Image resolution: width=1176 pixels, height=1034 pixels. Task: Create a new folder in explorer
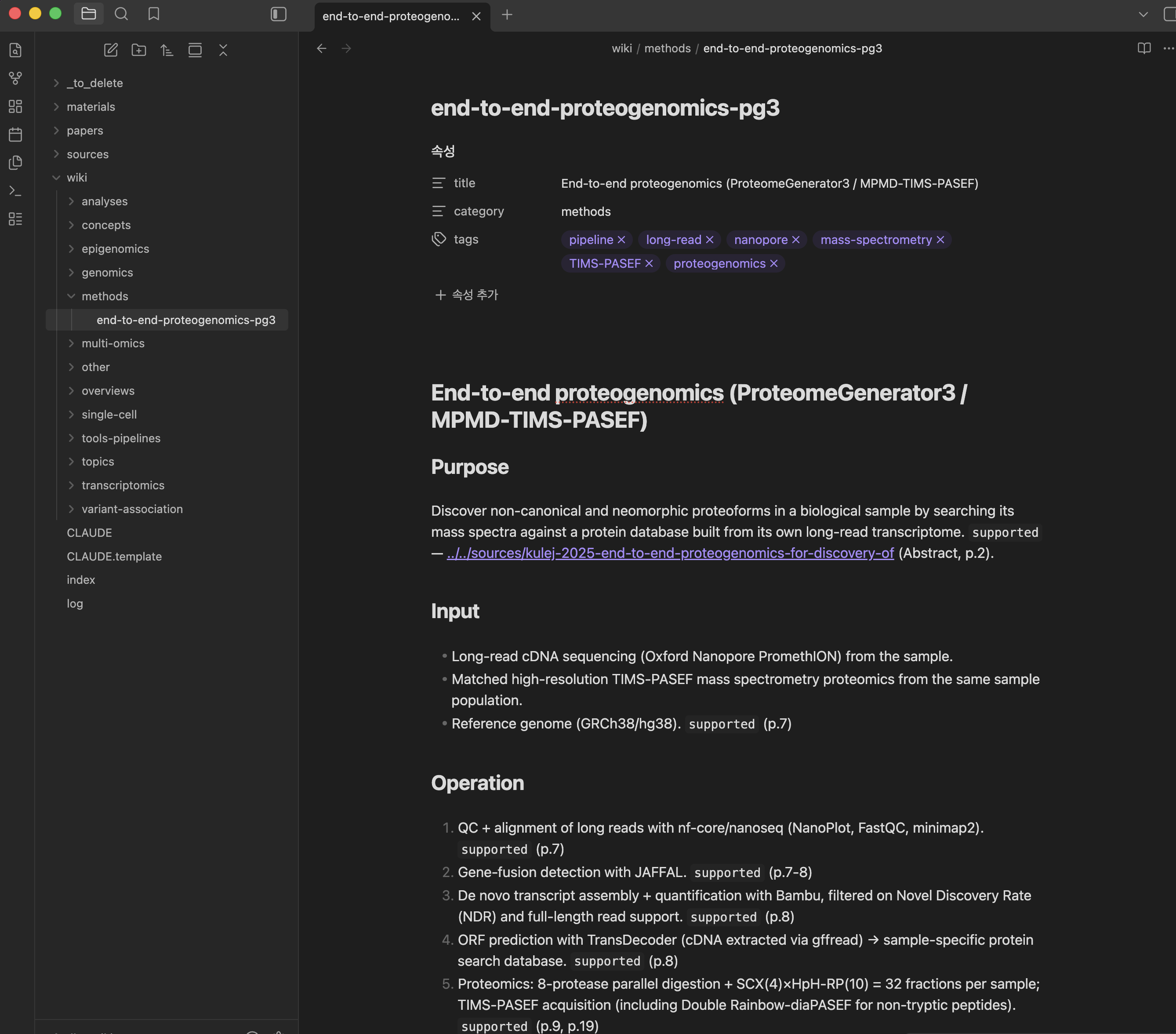point(139,50)
